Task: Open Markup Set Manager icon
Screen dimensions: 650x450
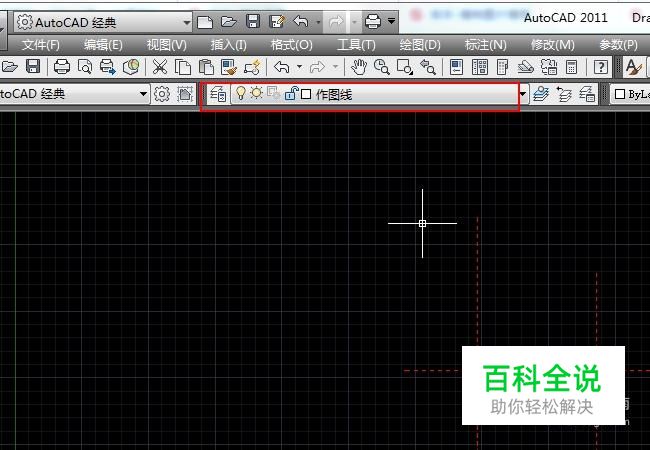Action: [x=549, y=67]
